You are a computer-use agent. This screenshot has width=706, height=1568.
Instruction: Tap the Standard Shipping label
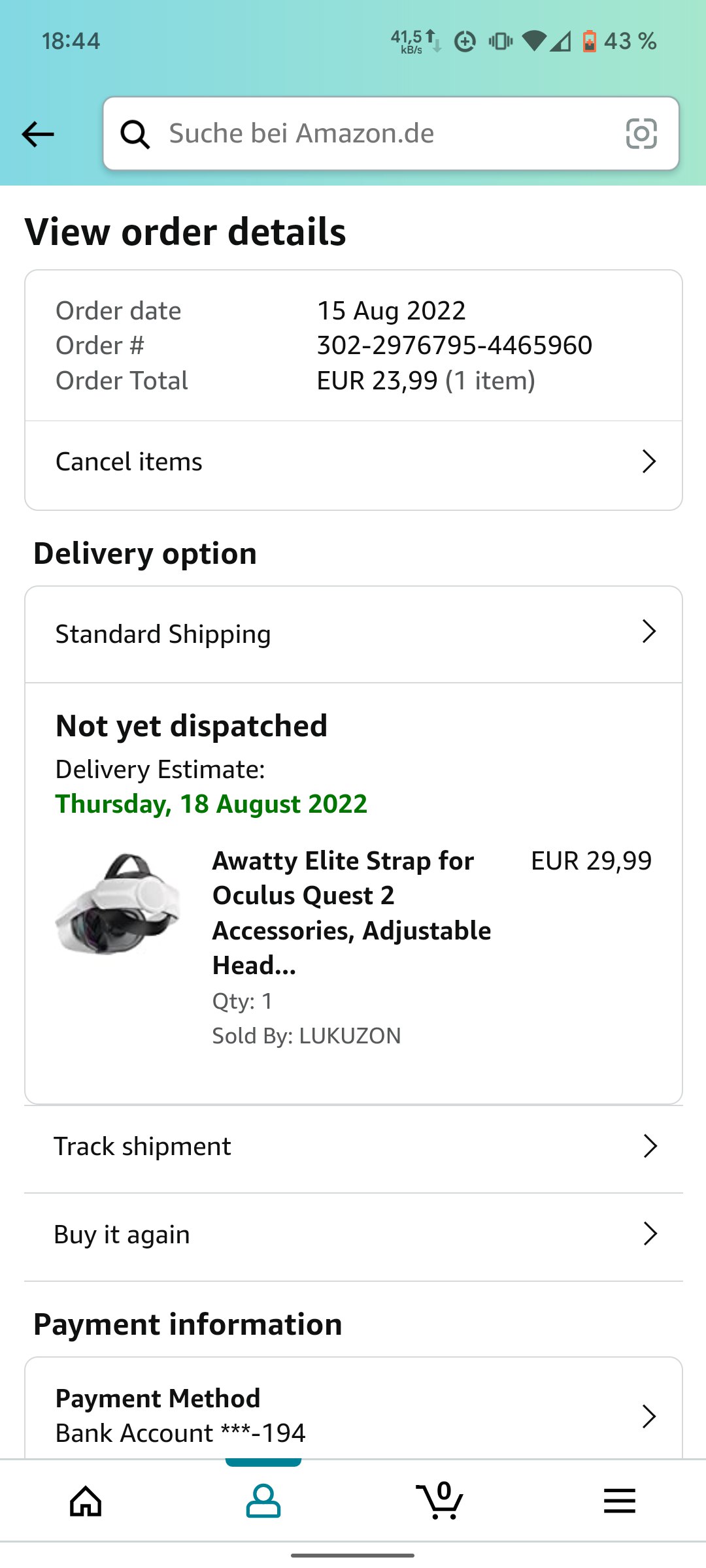point(163,634)
